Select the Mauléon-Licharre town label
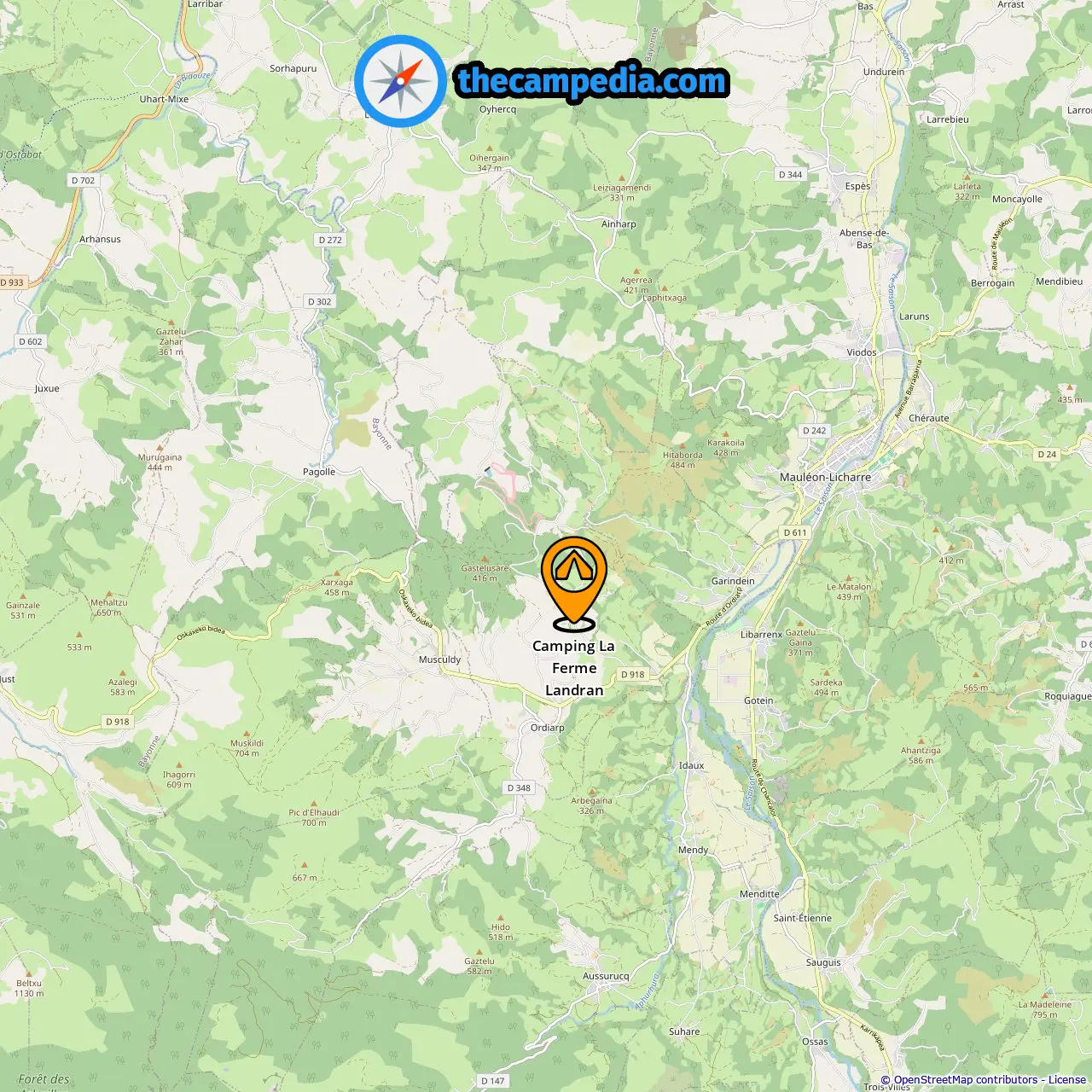The height and width of the screenshot is (1092, 1092). coord(825,477)
